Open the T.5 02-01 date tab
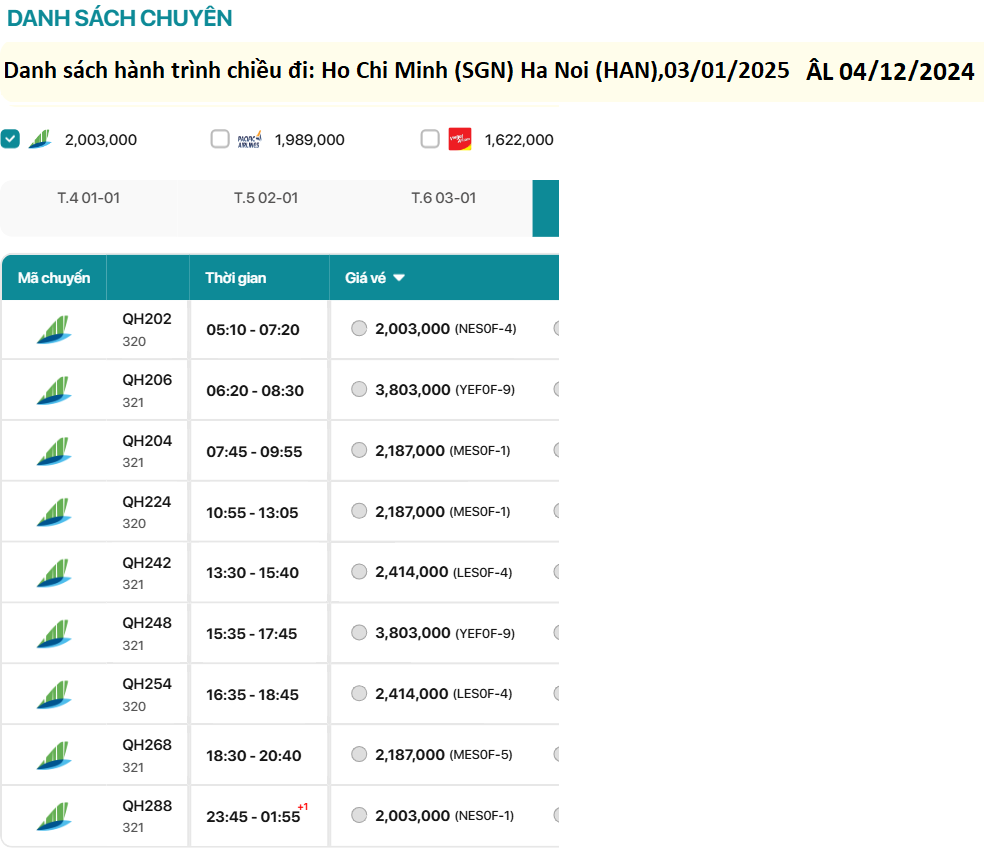This screenshot has height=864, width=984. pos(266,198)
